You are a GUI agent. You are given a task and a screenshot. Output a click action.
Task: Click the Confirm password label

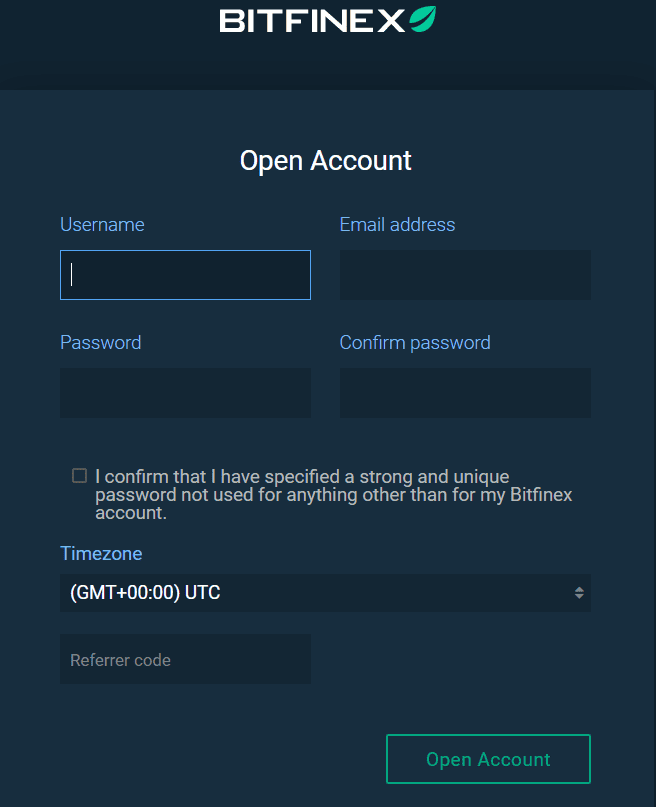[415, 342]
